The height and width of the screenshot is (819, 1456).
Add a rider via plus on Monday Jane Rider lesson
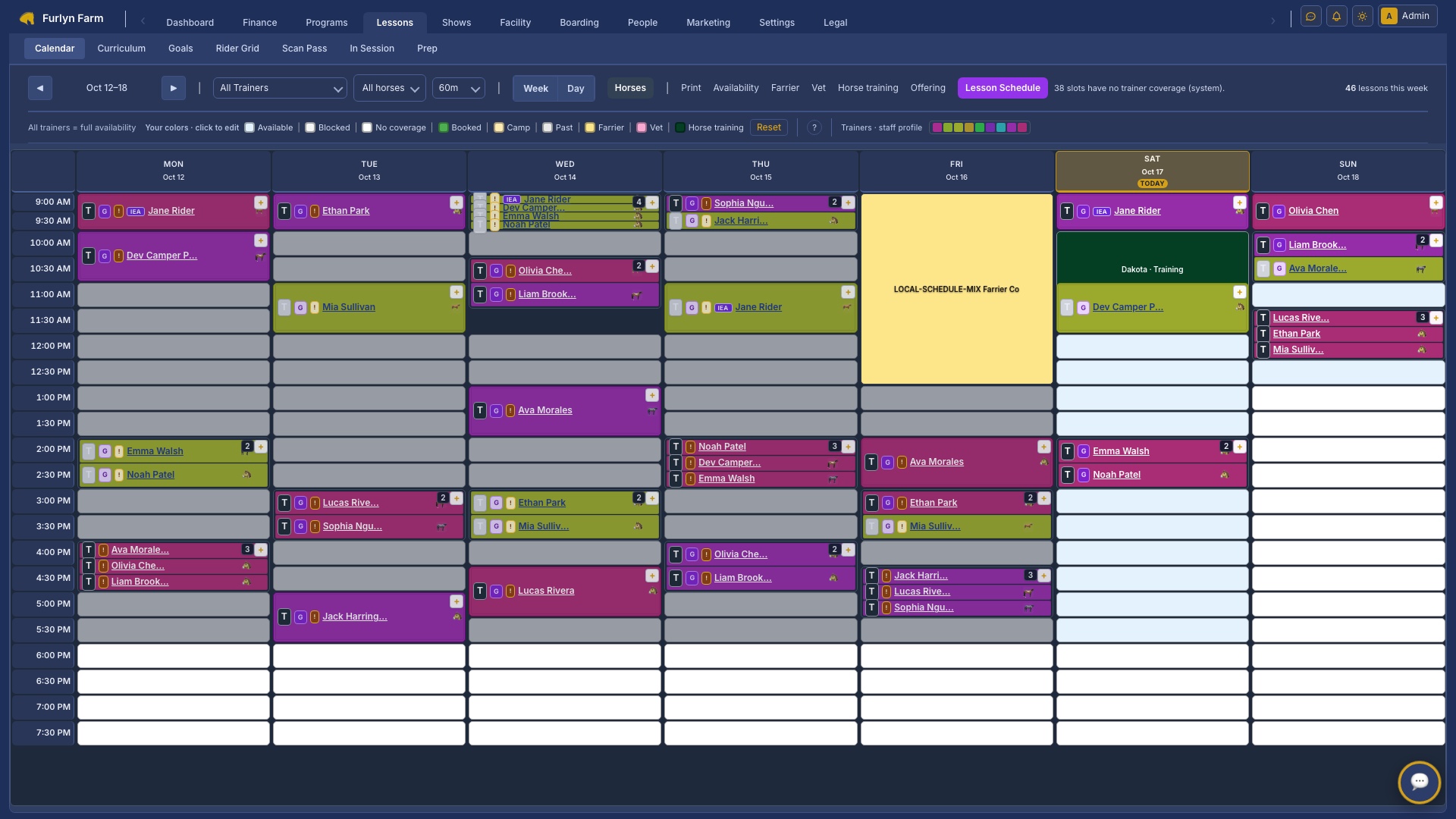[x=260, y=202]
